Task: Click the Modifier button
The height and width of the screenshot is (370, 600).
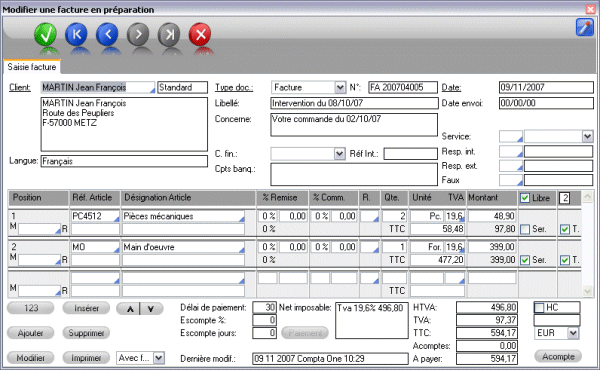Action: (31, 358)
